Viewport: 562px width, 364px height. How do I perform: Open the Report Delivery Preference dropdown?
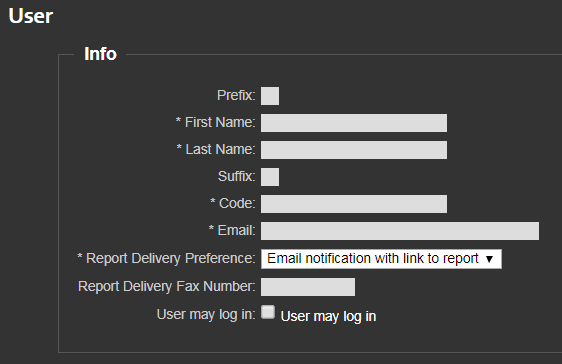[381, 259]
